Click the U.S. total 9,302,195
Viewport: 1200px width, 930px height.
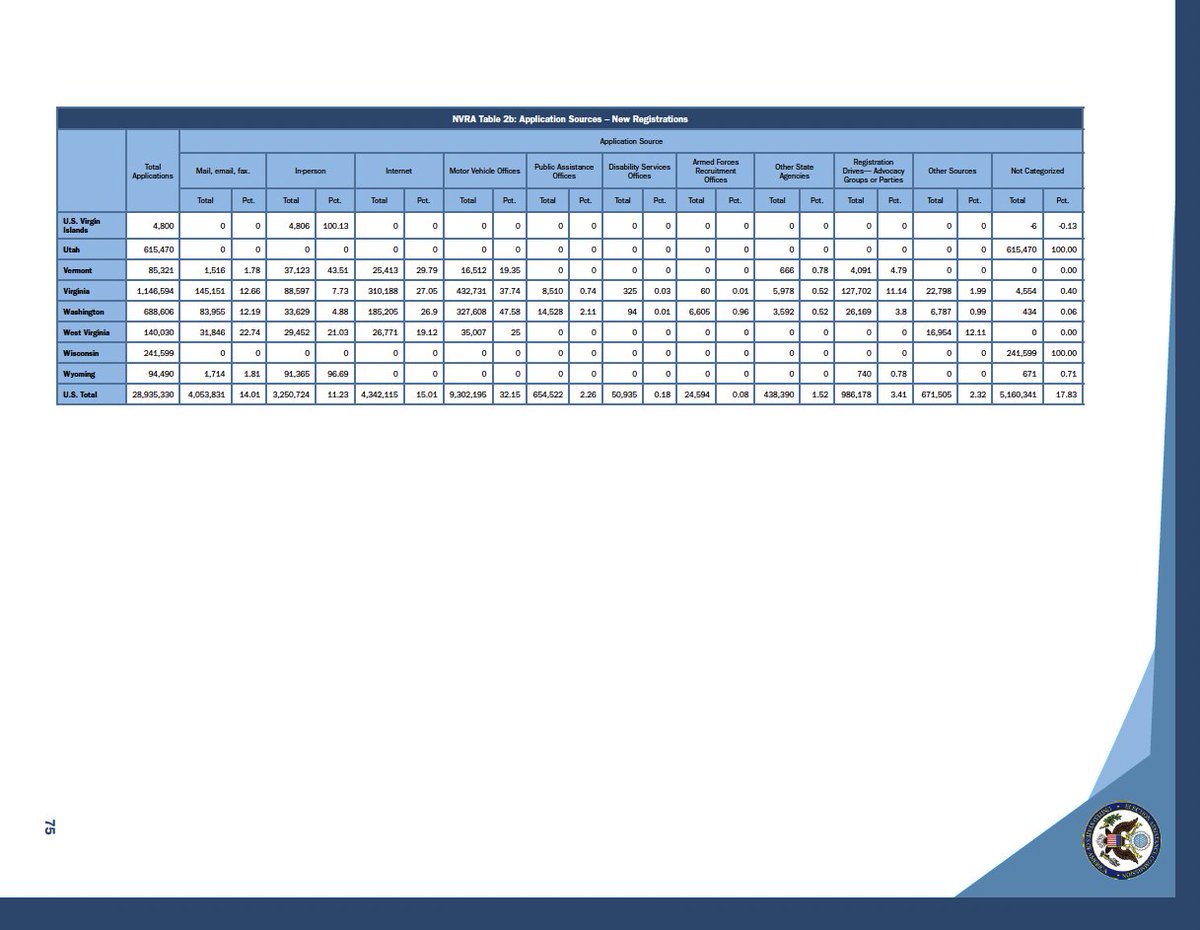click(466, 396)
